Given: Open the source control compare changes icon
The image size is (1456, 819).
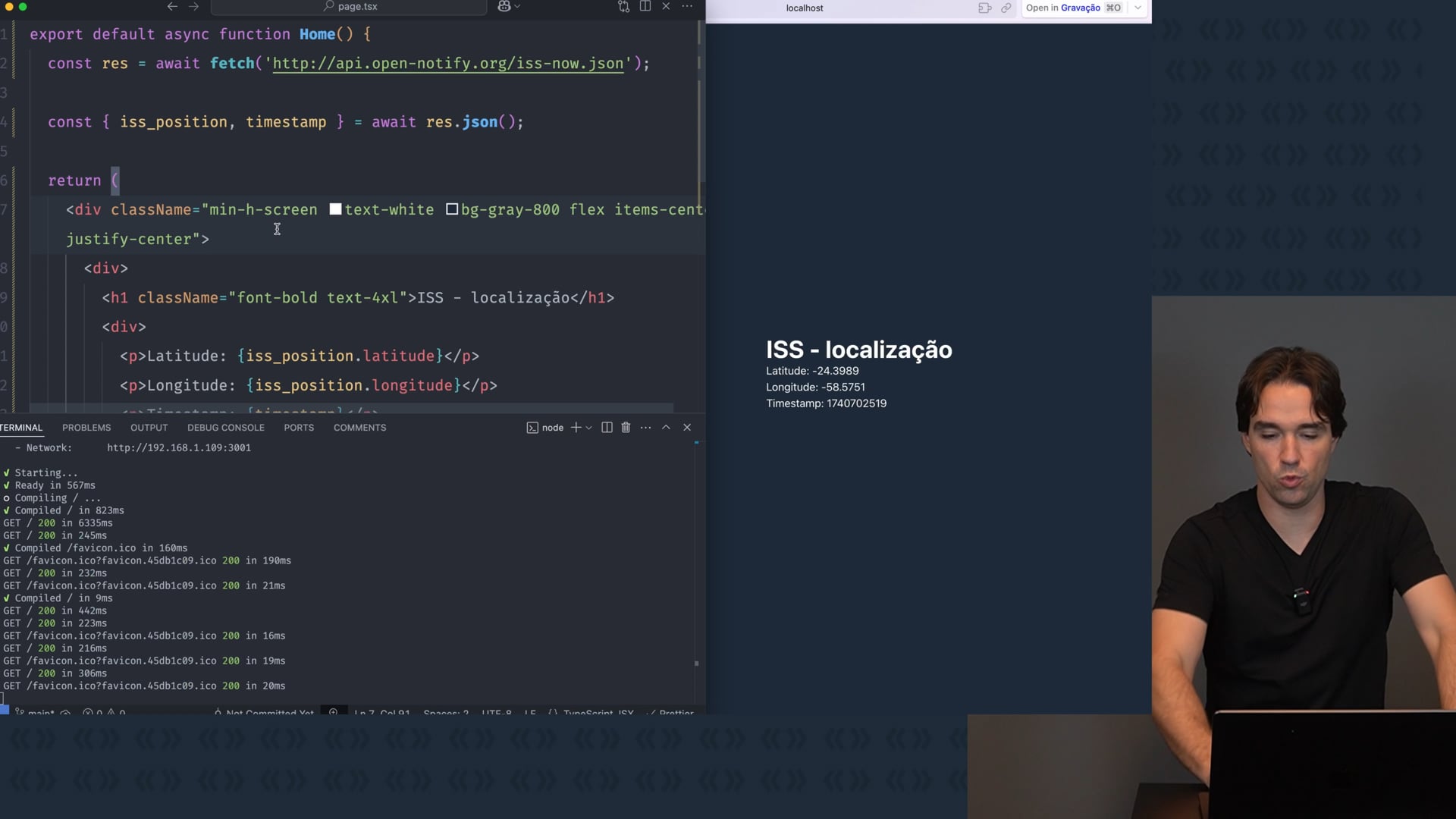Looking at the screenshot, I should 623,6.
